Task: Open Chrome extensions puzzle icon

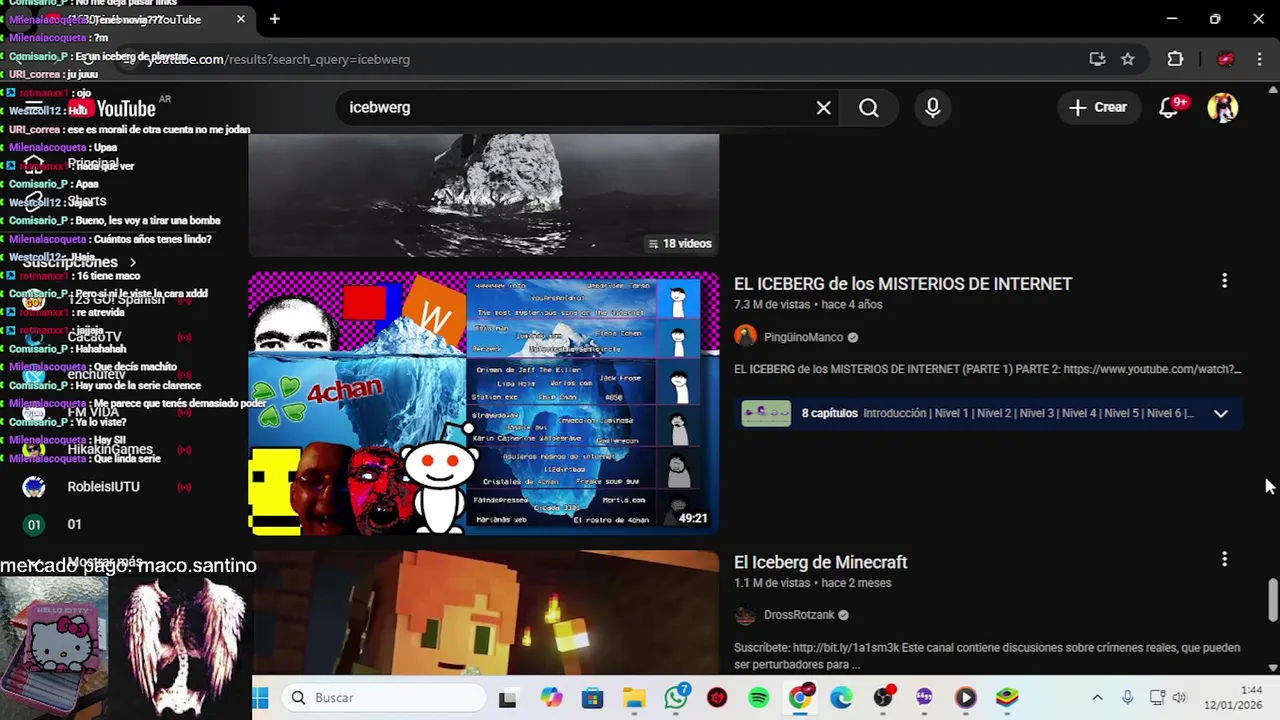Action: (1175, 59)
